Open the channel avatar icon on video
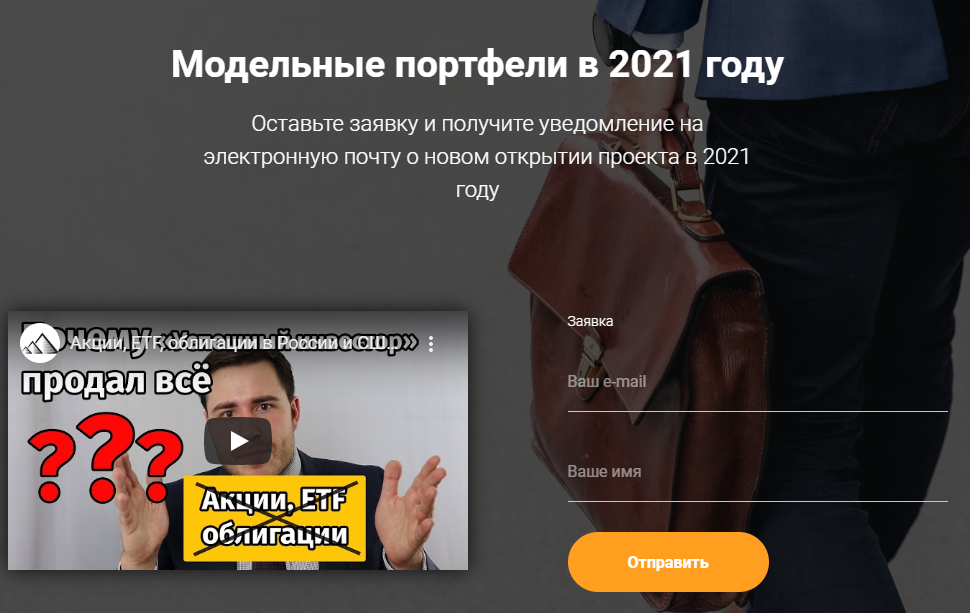This screenshot has height=613, width=970. 40,342
